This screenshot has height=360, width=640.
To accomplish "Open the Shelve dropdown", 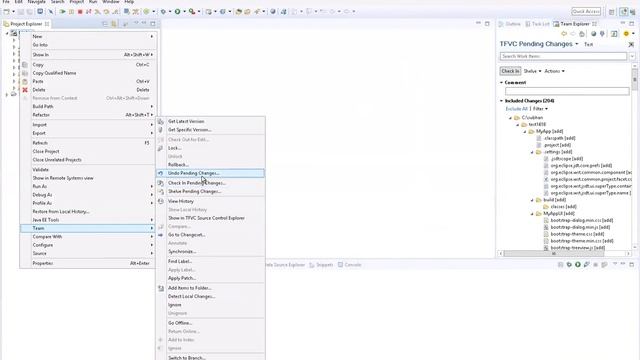I will point(532,71).
